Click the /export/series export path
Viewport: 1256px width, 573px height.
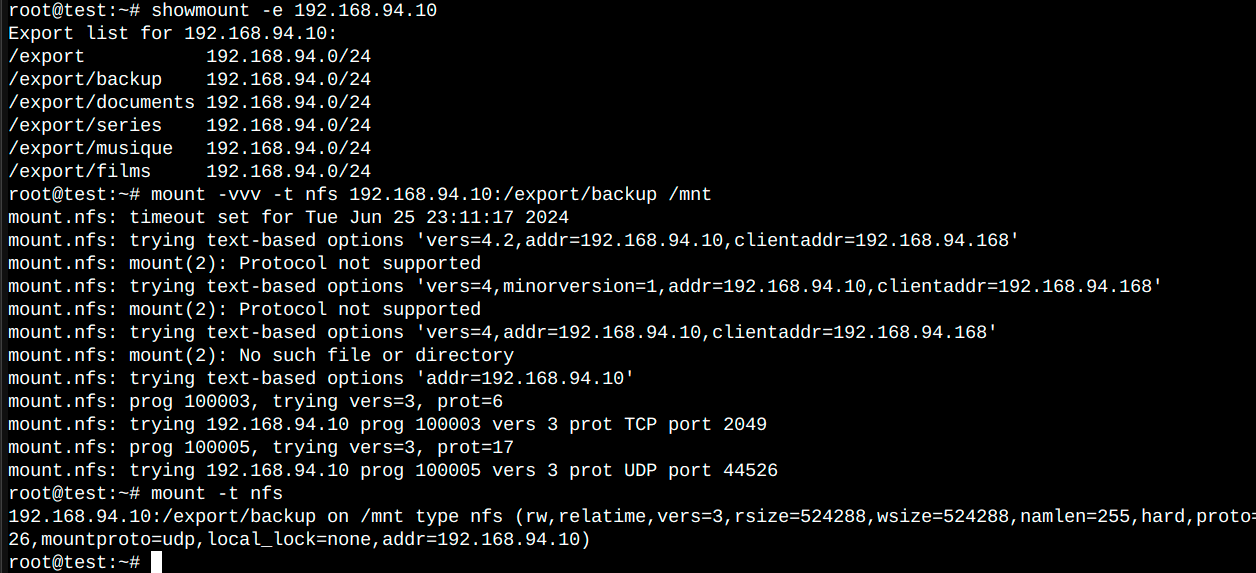tap(85, 126)
